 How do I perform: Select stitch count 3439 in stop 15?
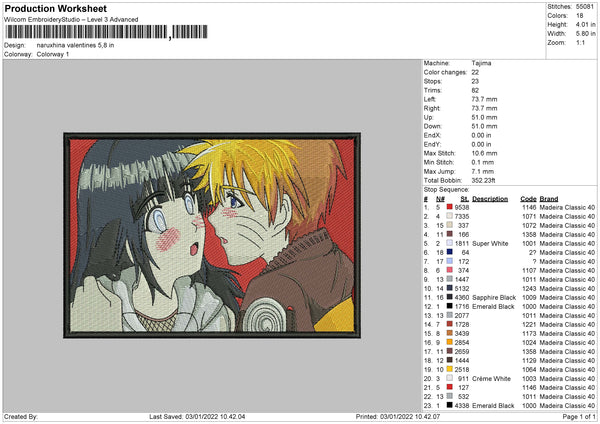462,333
